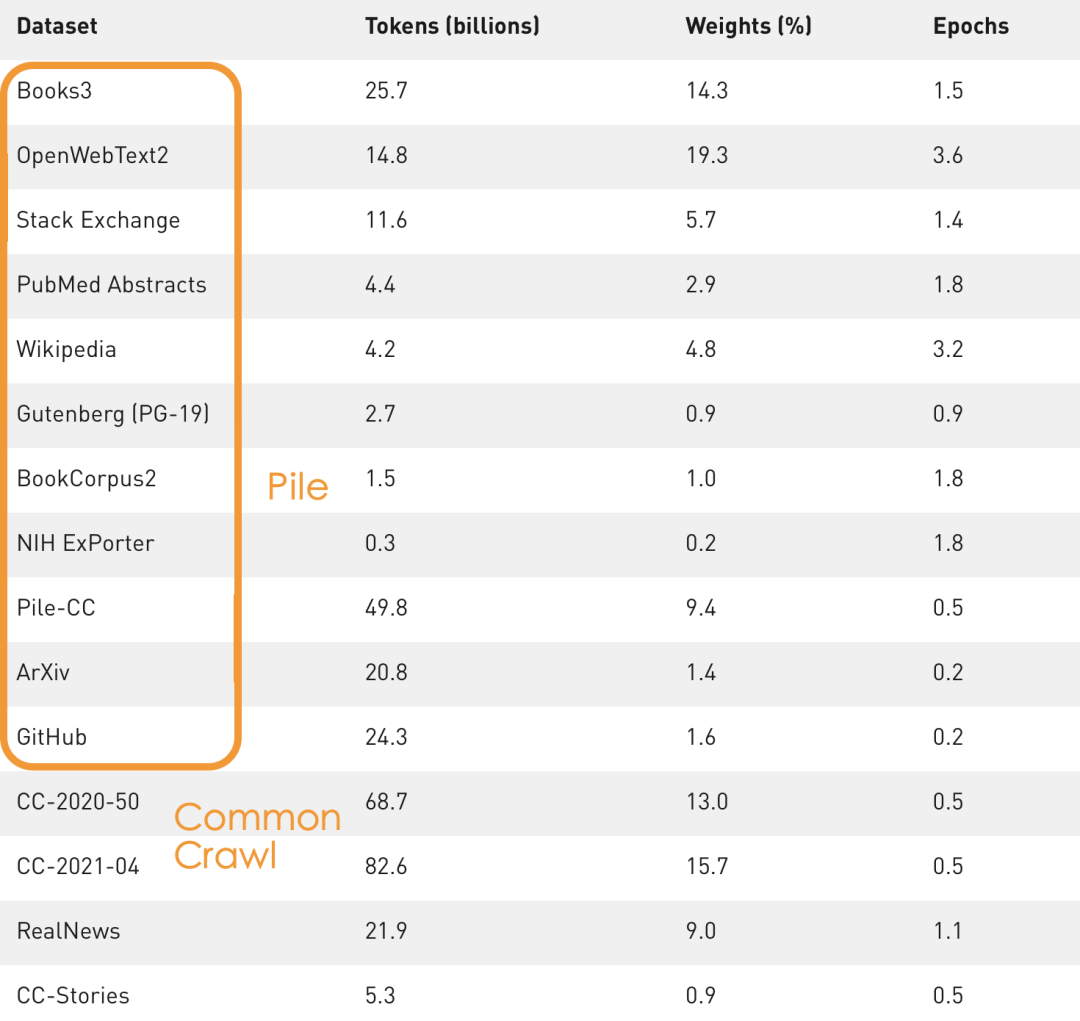Click the Weights (%) column header
This screenshot has height=1021, width=1080.
748,26
